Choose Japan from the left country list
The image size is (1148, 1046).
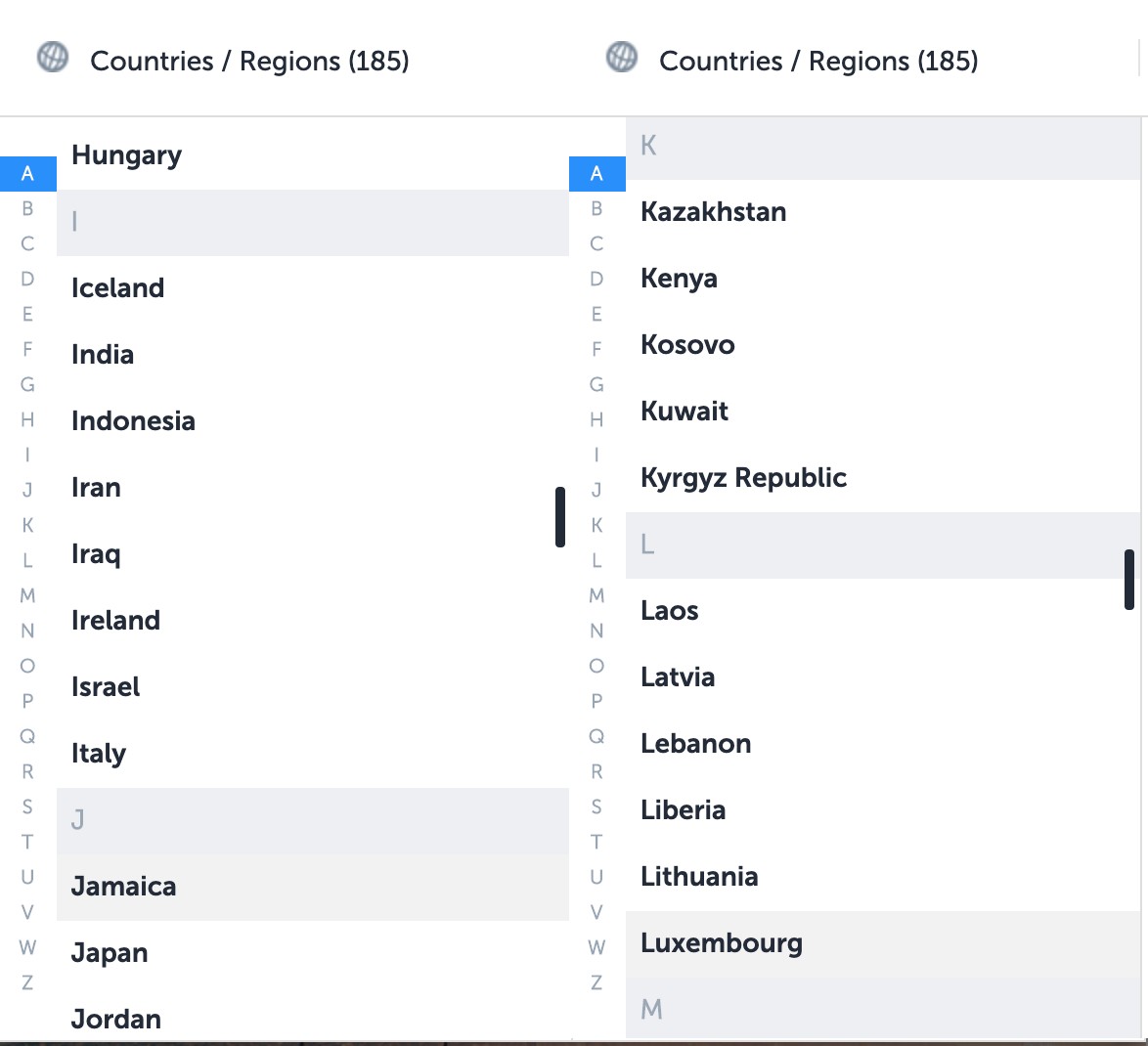tap(109, 952)
